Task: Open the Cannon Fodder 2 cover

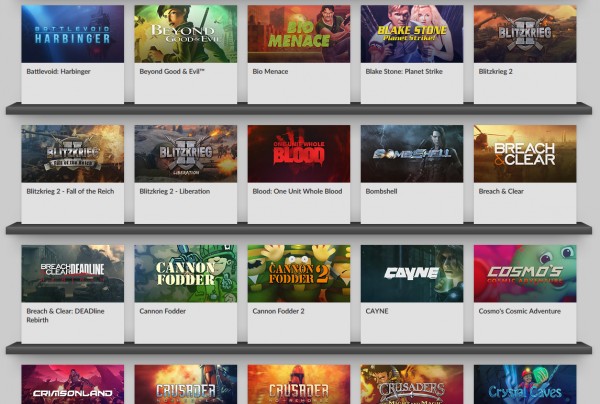Action: pyautogui.click(x=299, y=274)
